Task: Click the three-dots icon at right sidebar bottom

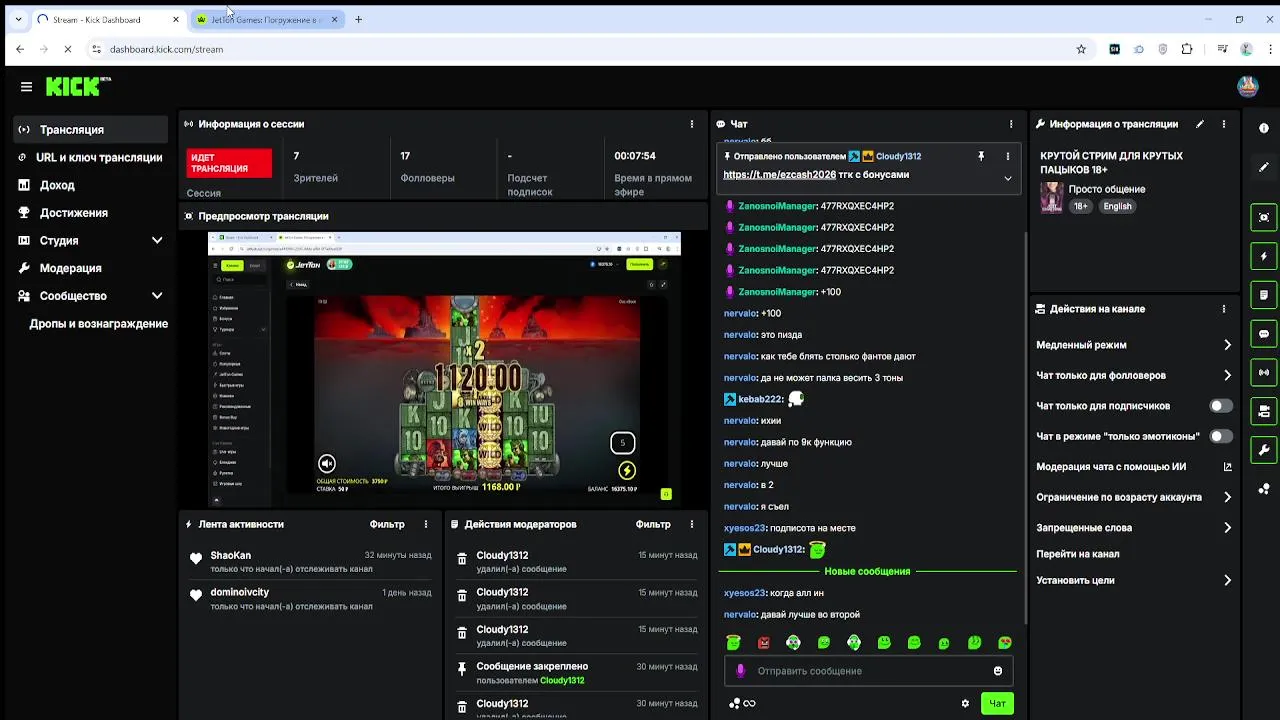Action: click(1264, 488)
